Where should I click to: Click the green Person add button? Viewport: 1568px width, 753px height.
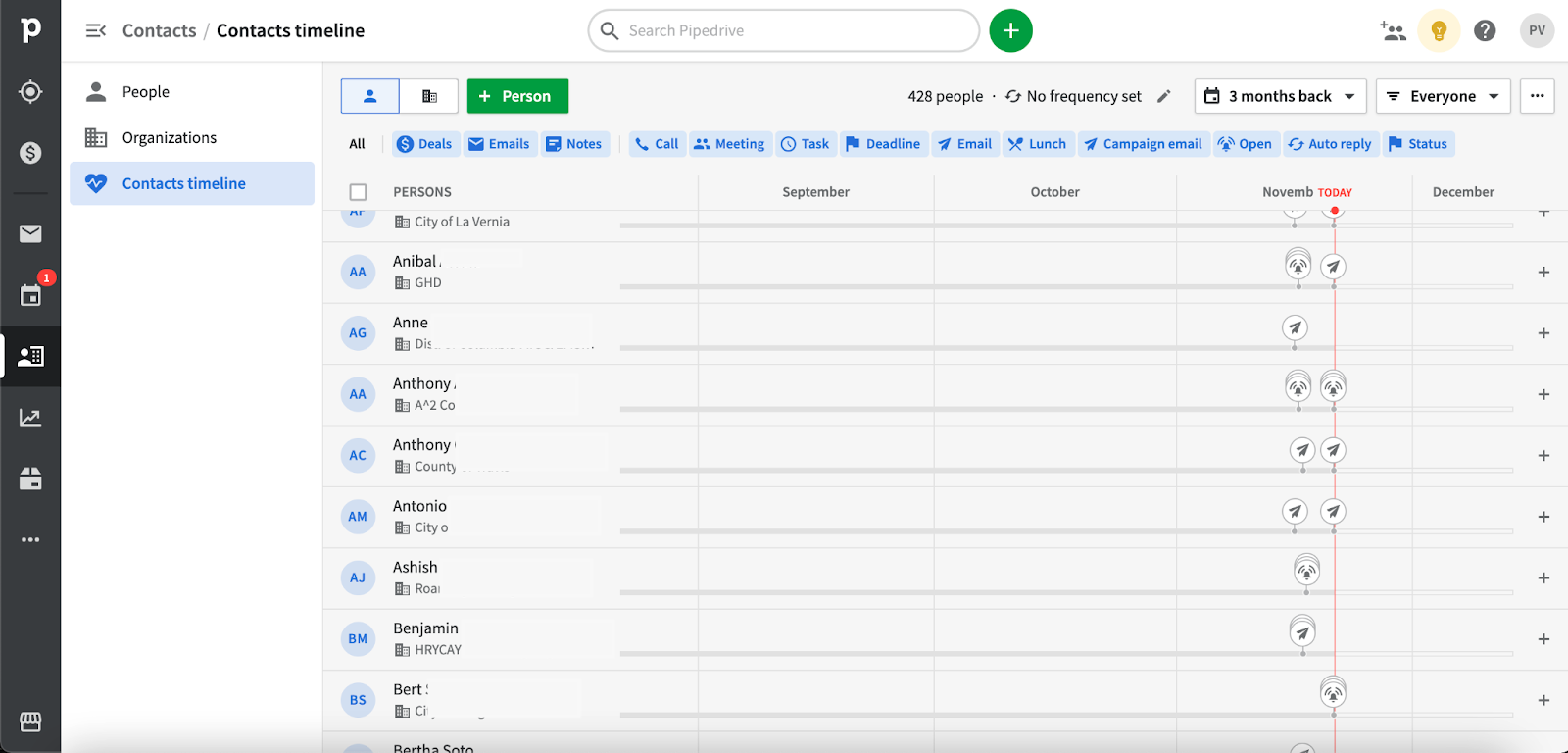click(517, 96)
